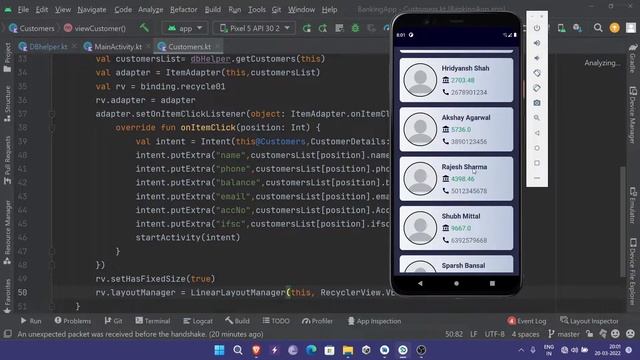The image size is (640, 360).
Task: Close the Customers.kt editor tab
Action: [218, 47]
